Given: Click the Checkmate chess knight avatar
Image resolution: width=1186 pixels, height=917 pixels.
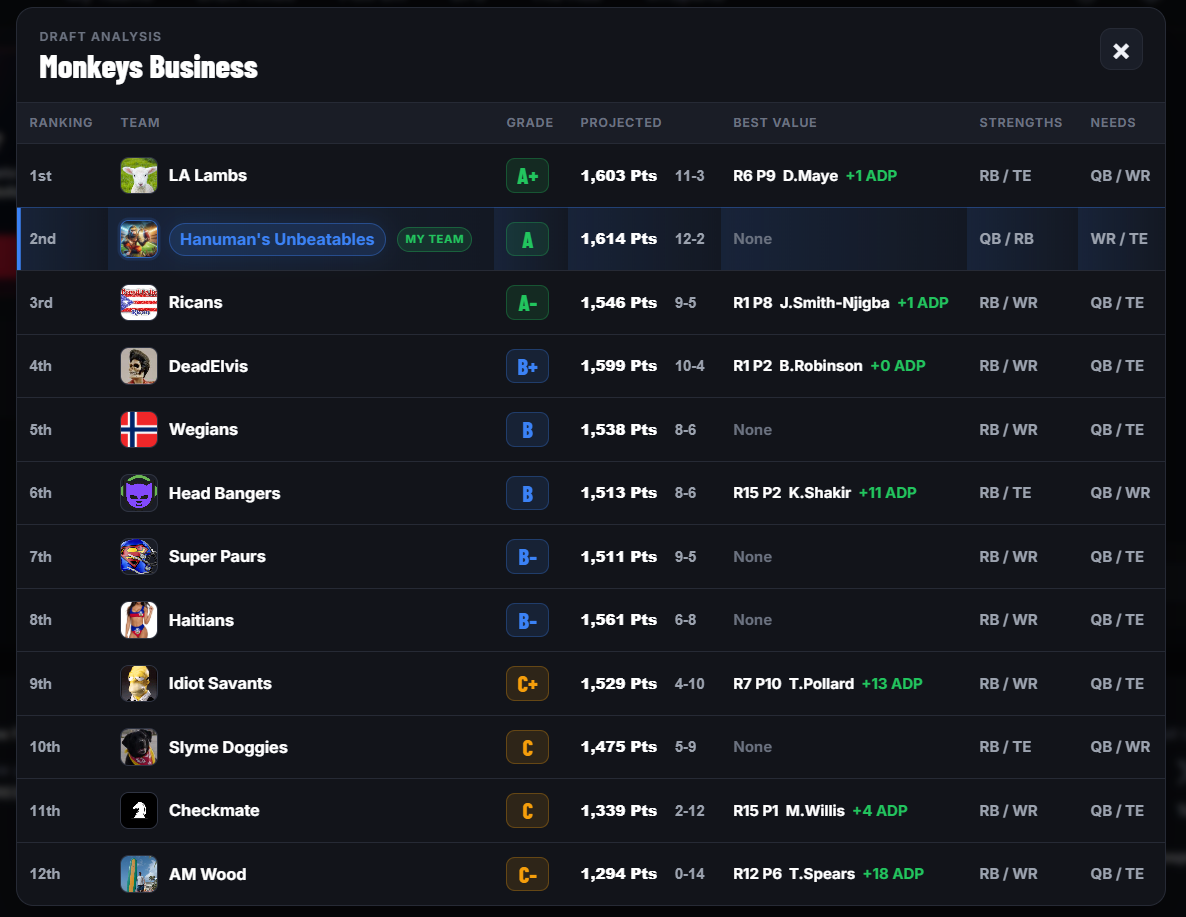Looking at the screenshot, I should 139,810.
